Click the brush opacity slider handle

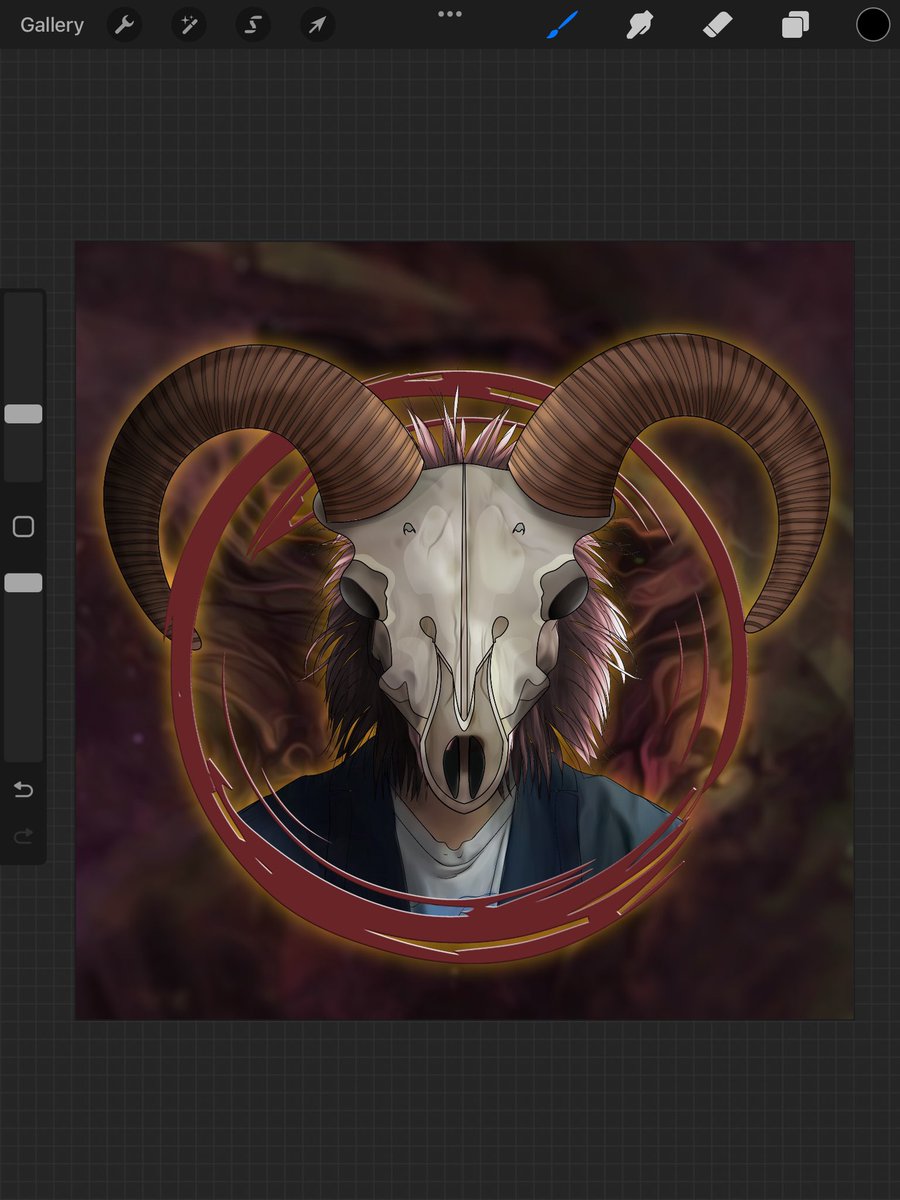(23, 583)
